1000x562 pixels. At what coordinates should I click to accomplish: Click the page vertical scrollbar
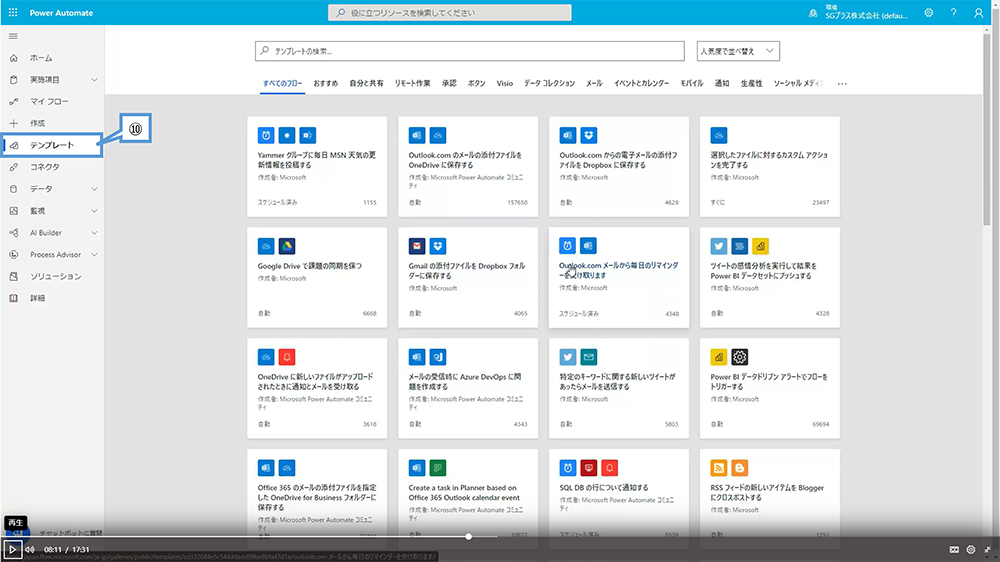[x=987, y=128]
